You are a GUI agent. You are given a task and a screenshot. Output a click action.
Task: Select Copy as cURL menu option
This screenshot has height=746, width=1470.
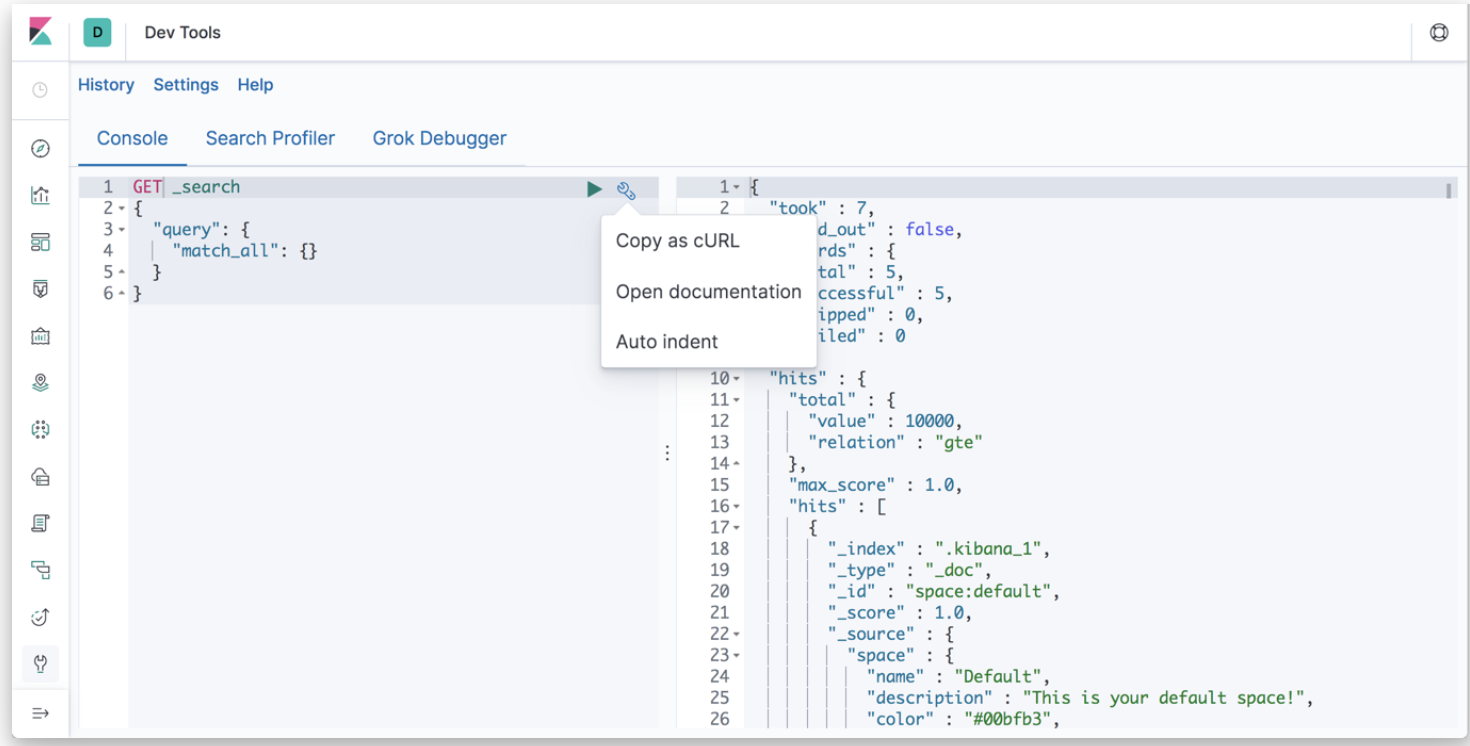pyautogui.click(x=677, y=241)
